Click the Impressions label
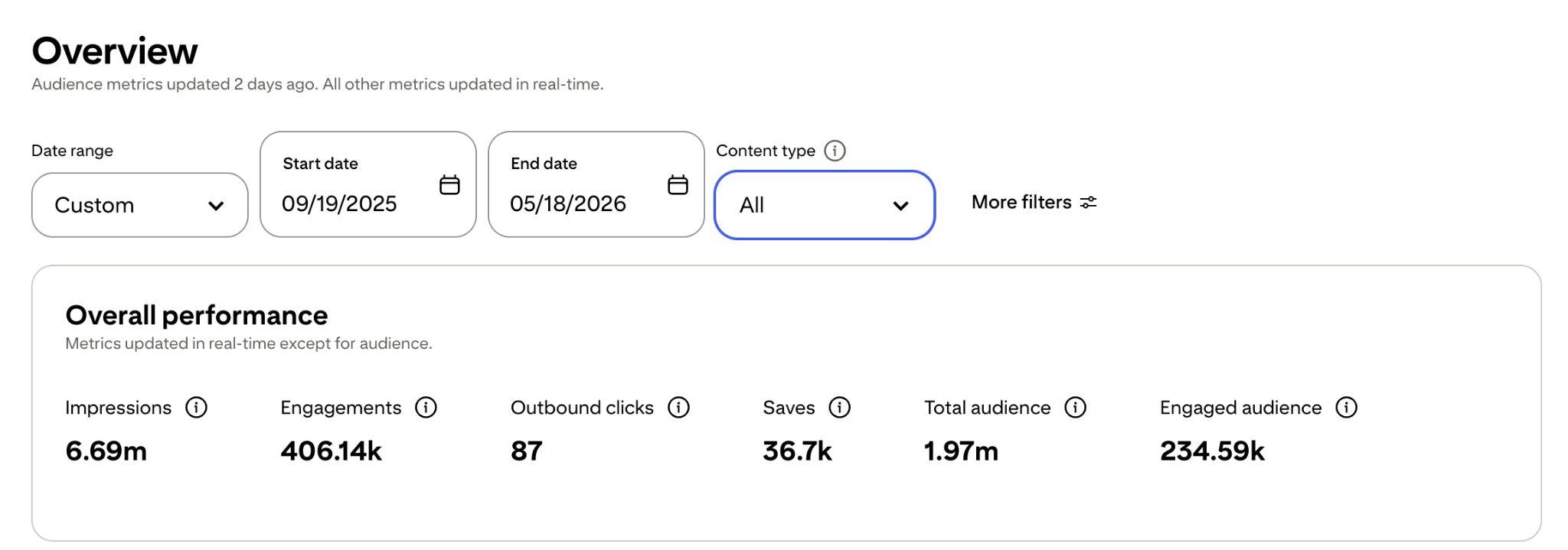The height and width of the screenshot is (550, 1568). pos(118,408)
